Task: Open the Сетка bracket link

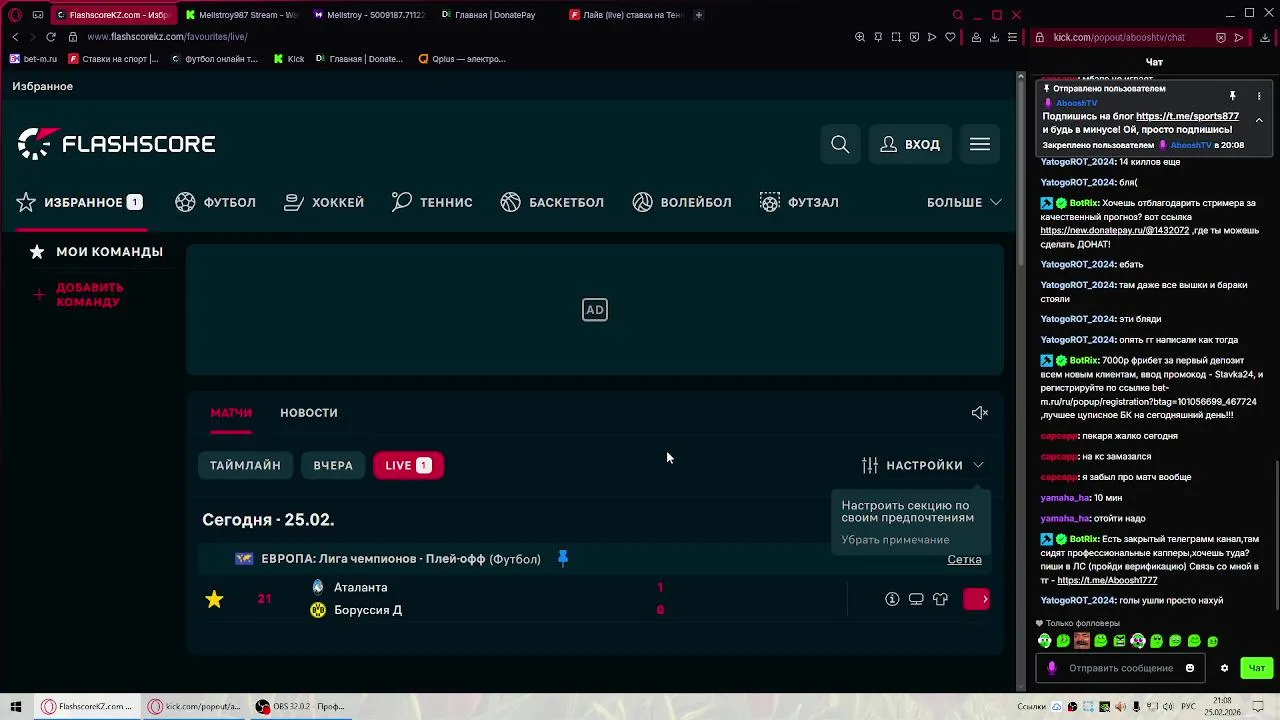Action: tap(964, 559)
